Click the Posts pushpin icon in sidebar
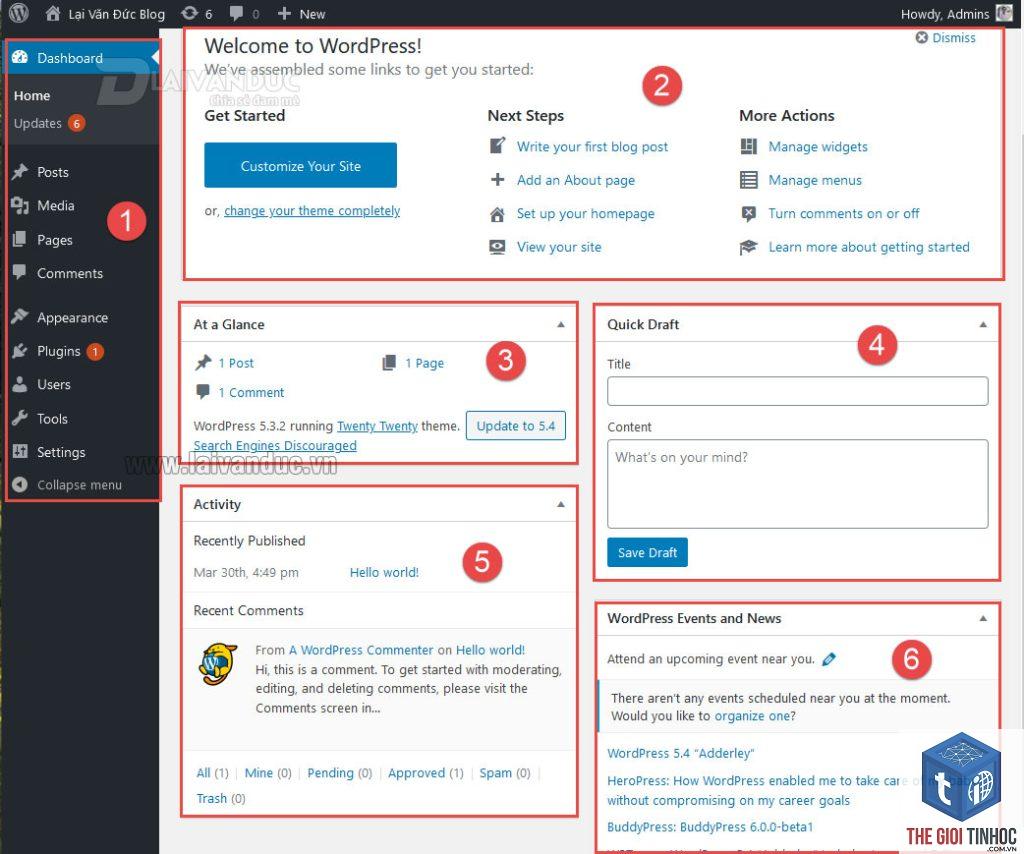The image size is (1024, 854). (x=20, y=172)
